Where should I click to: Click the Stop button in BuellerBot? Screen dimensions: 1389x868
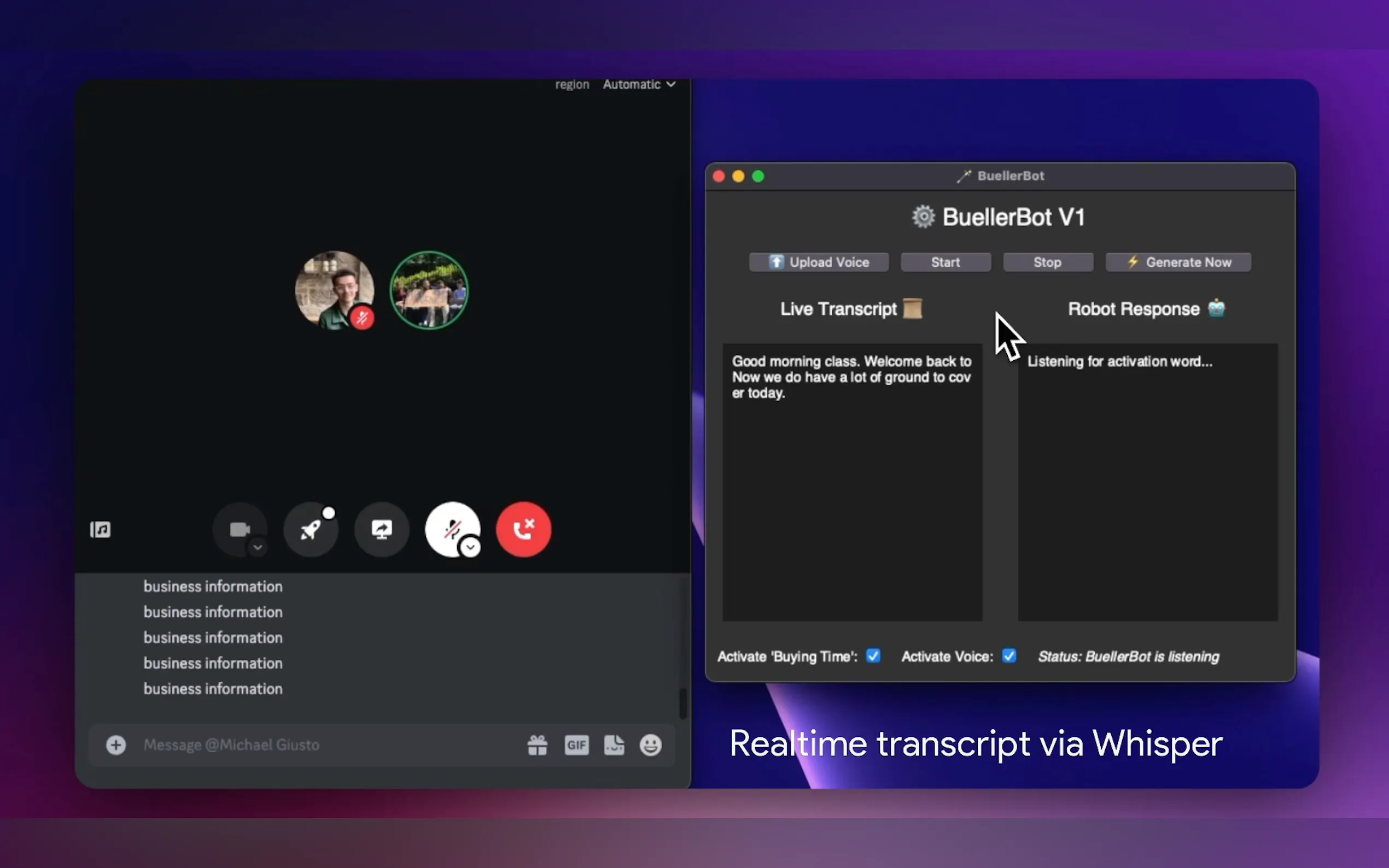coord(1047,262)
